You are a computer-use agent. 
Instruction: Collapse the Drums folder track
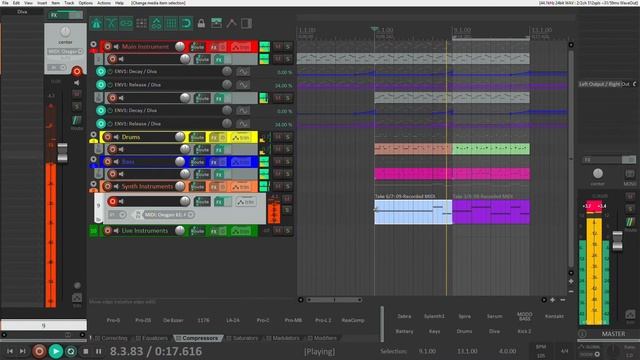click(x=93, y=134)
